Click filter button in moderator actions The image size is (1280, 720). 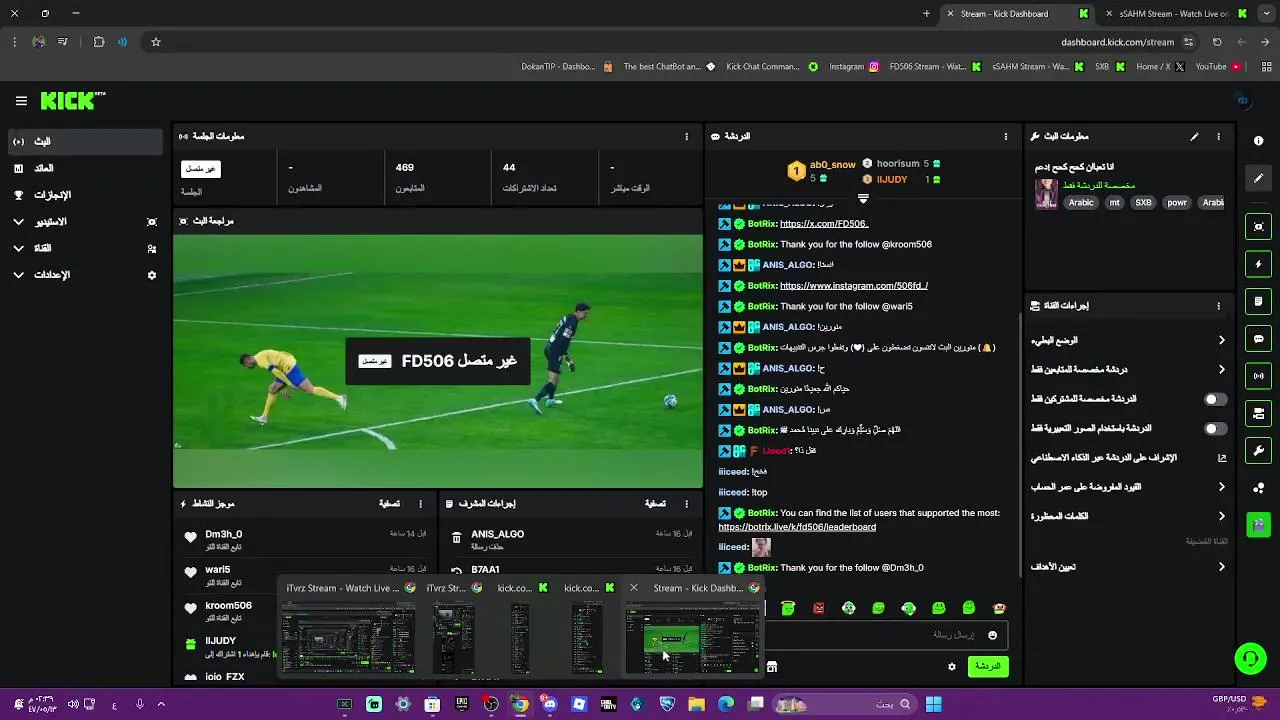pyautogui.click(x=655, y=504)
